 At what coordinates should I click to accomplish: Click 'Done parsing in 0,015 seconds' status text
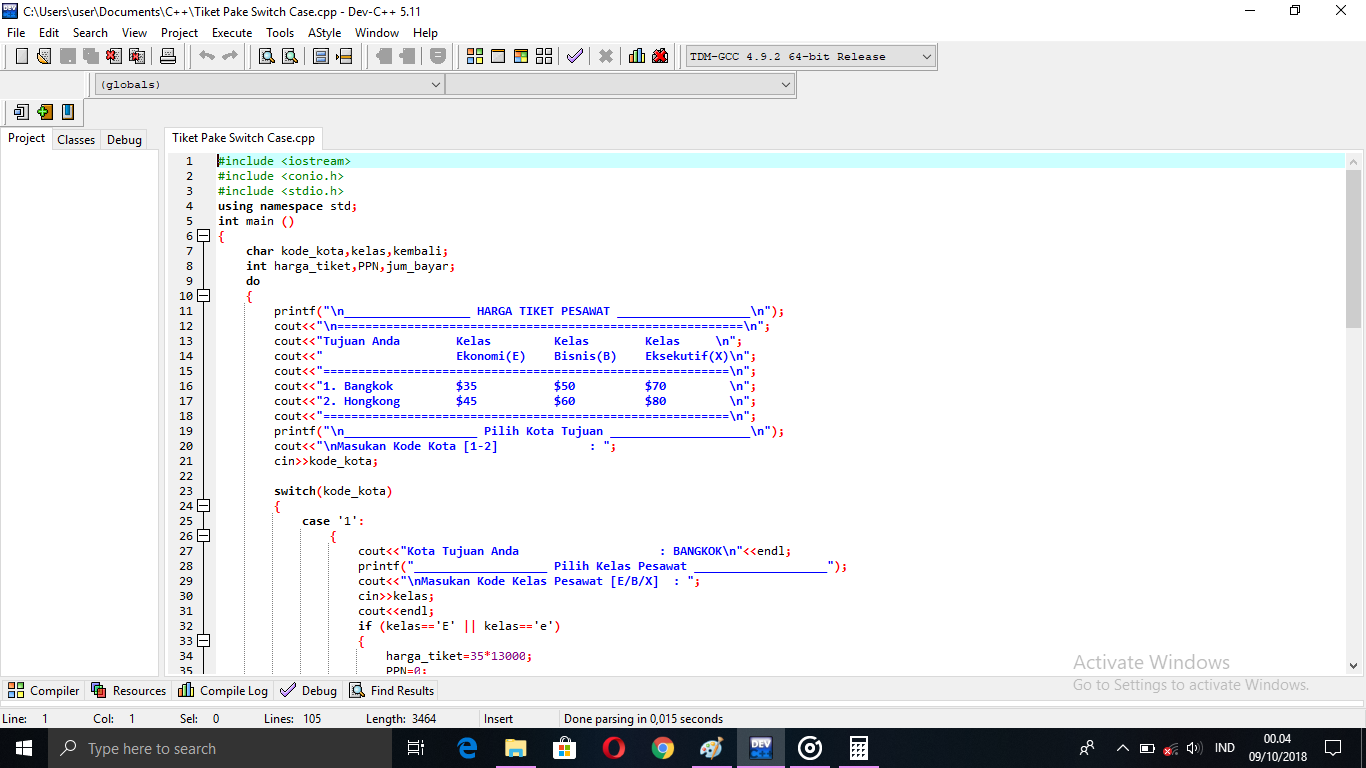[643, 719]
